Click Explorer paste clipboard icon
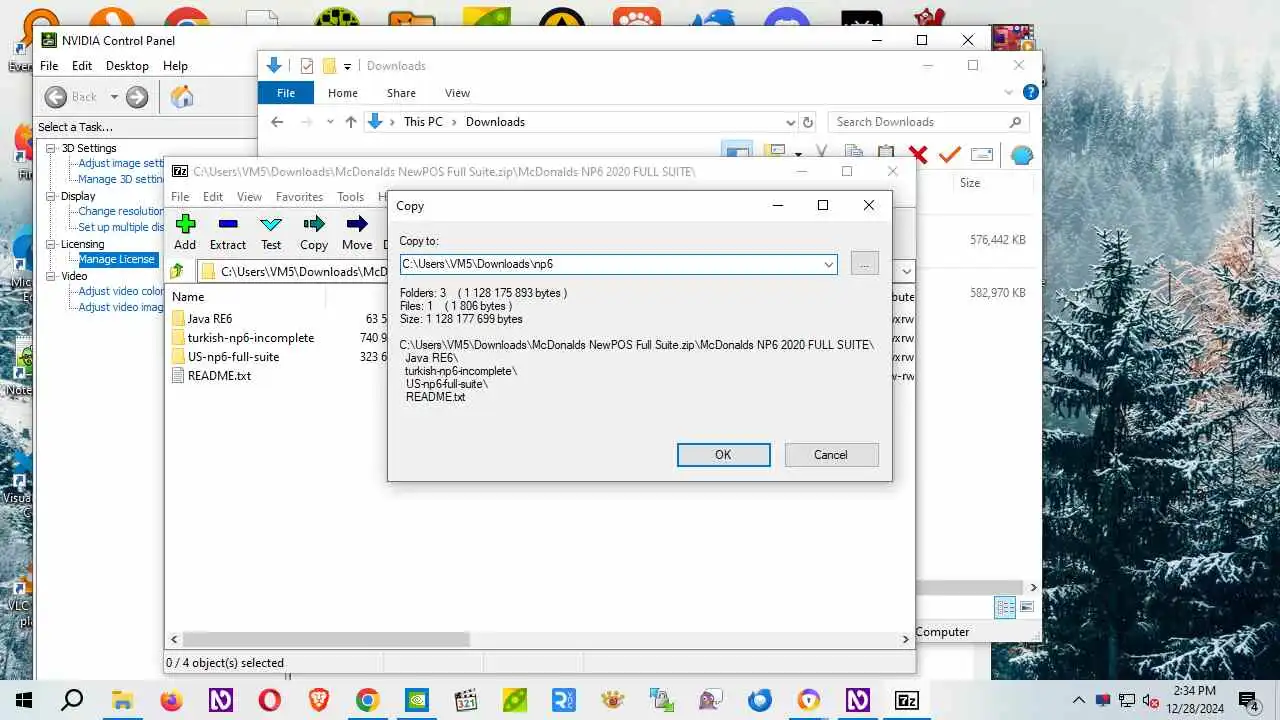This screenshot has width=1280, height=720. (x=886, y=154)
